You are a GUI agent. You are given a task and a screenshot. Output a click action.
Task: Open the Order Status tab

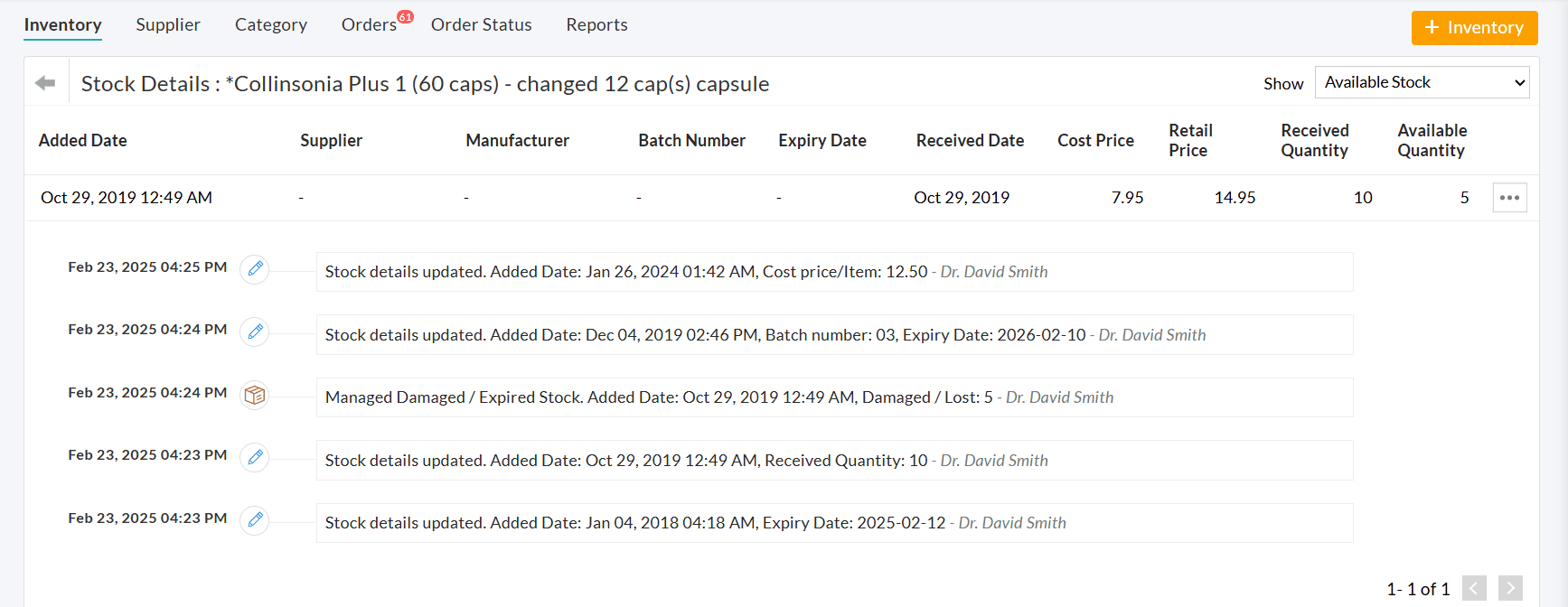click(481, 24)
